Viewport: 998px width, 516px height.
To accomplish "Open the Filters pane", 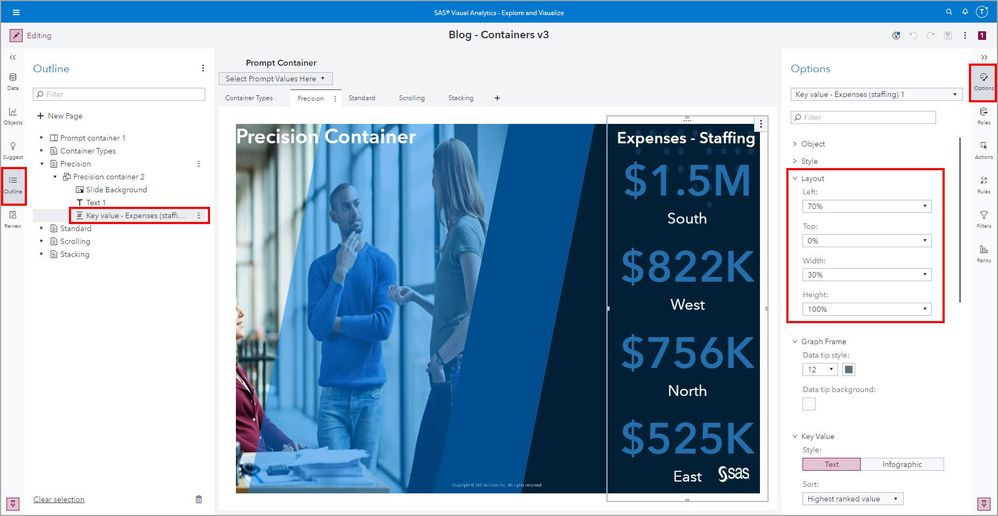I will tap(983, 220).
